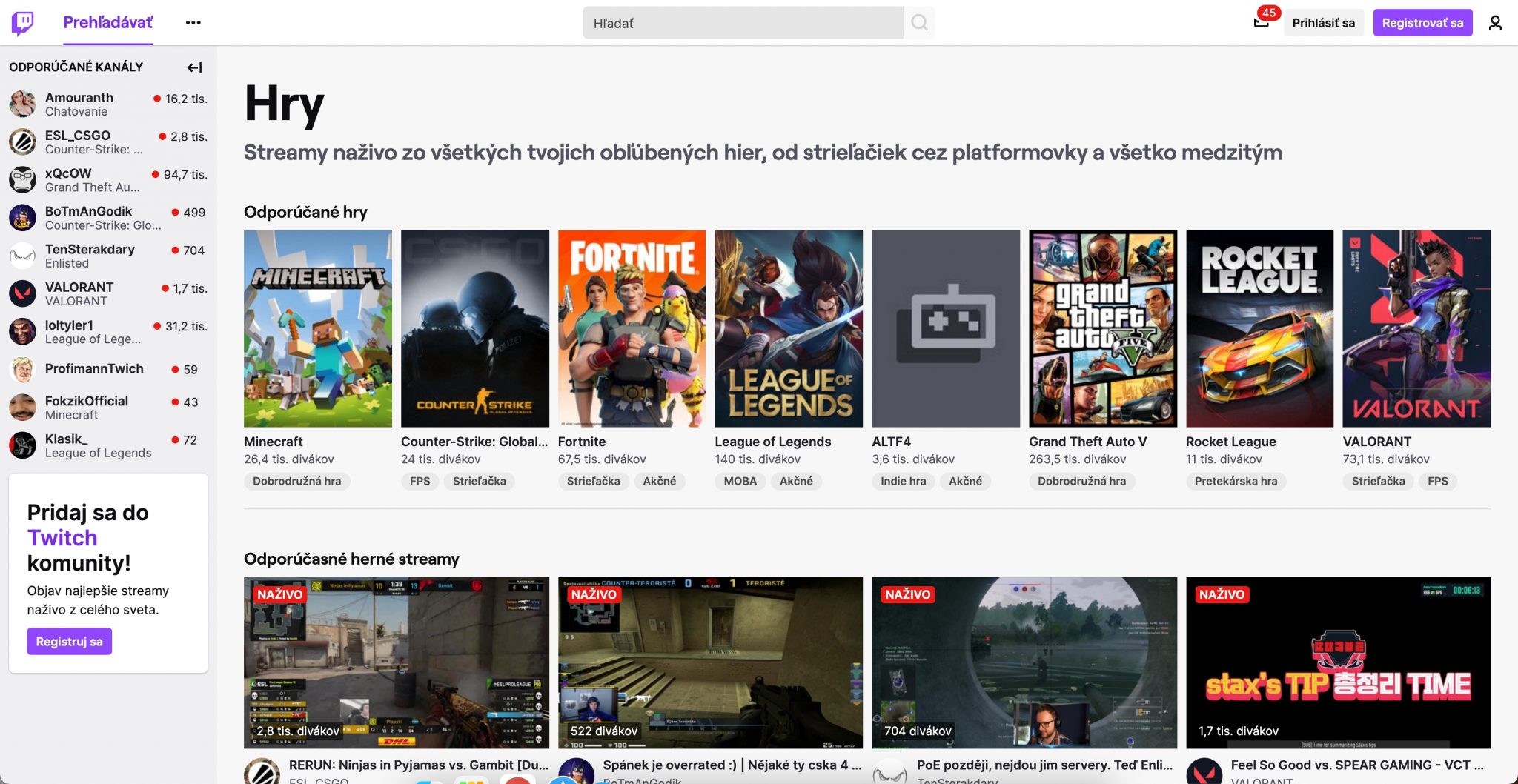Screen dimensions: 1518x784
Task: Click the Pretekárska hra tag
Action: [x=1236, y=481]
